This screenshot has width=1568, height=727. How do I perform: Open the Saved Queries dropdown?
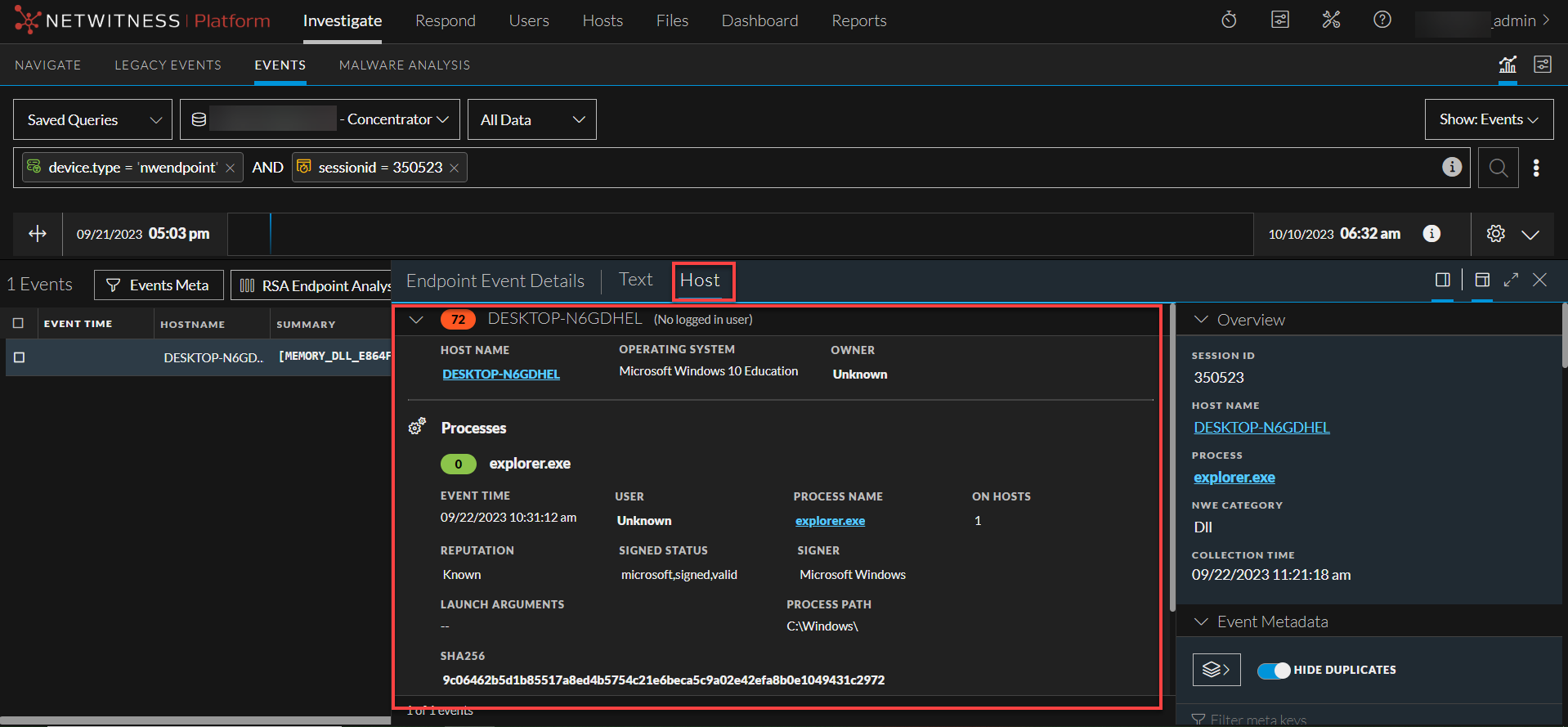92,119
